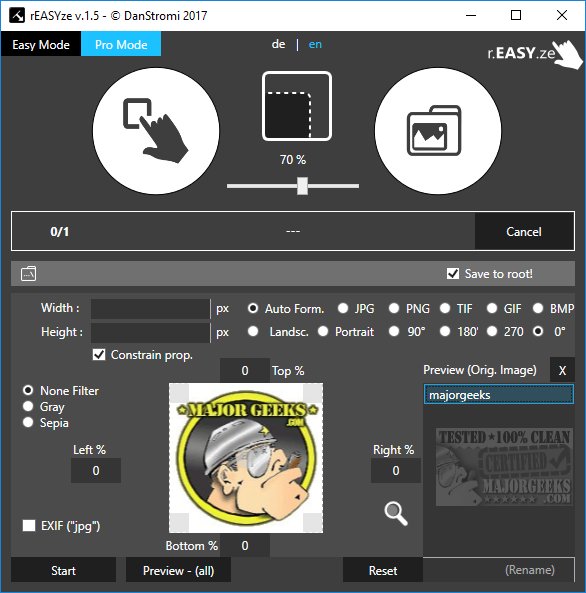Toggle the 'Save to root!' checkbox

point(453,273)
